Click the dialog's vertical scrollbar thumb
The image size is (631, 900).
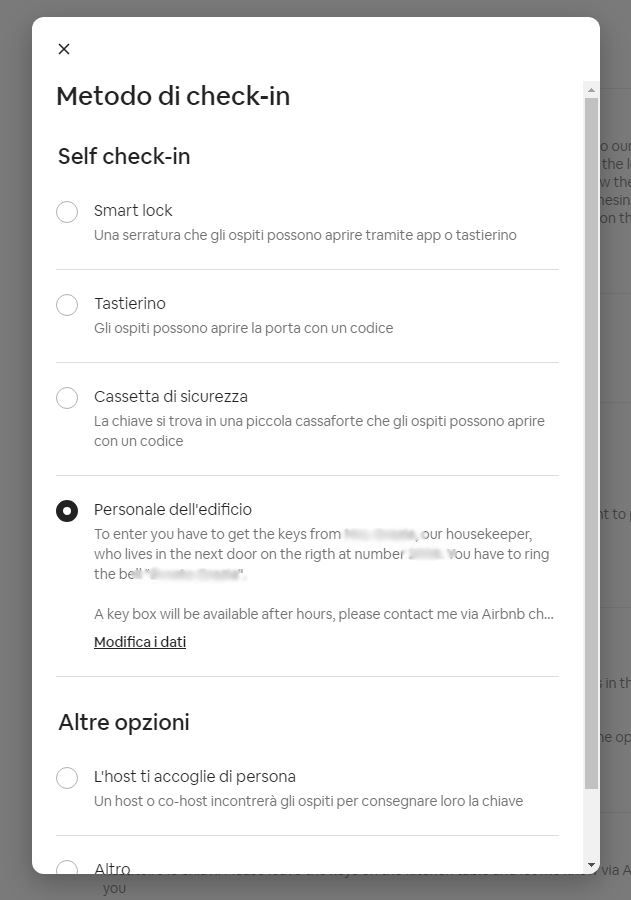(591, 440)
